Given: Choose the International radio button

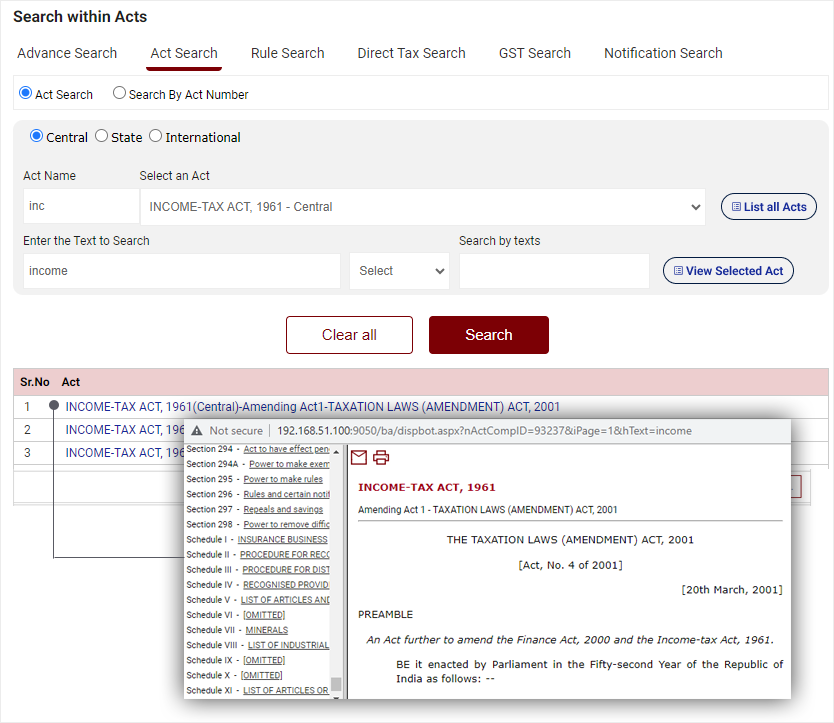Looking at the screenshot, I should (155, 136).
